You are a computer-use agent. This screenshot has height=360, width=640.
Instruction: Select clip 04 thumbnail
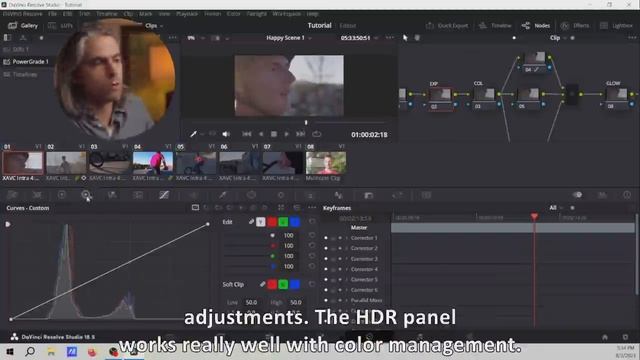153,162
